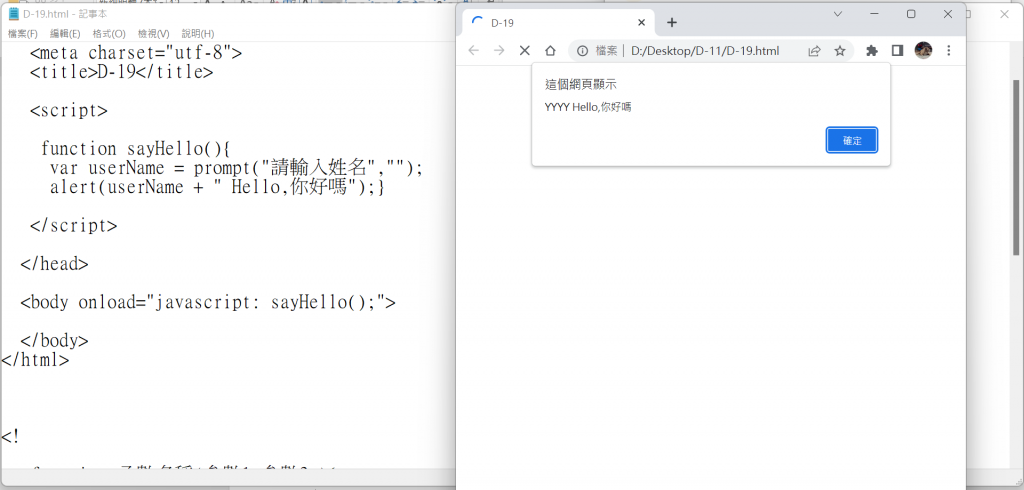The height and width of the screenshot is (490, 1024).
Task: Open 檢視(V) menu in Notepad
Action: point(153,33)
